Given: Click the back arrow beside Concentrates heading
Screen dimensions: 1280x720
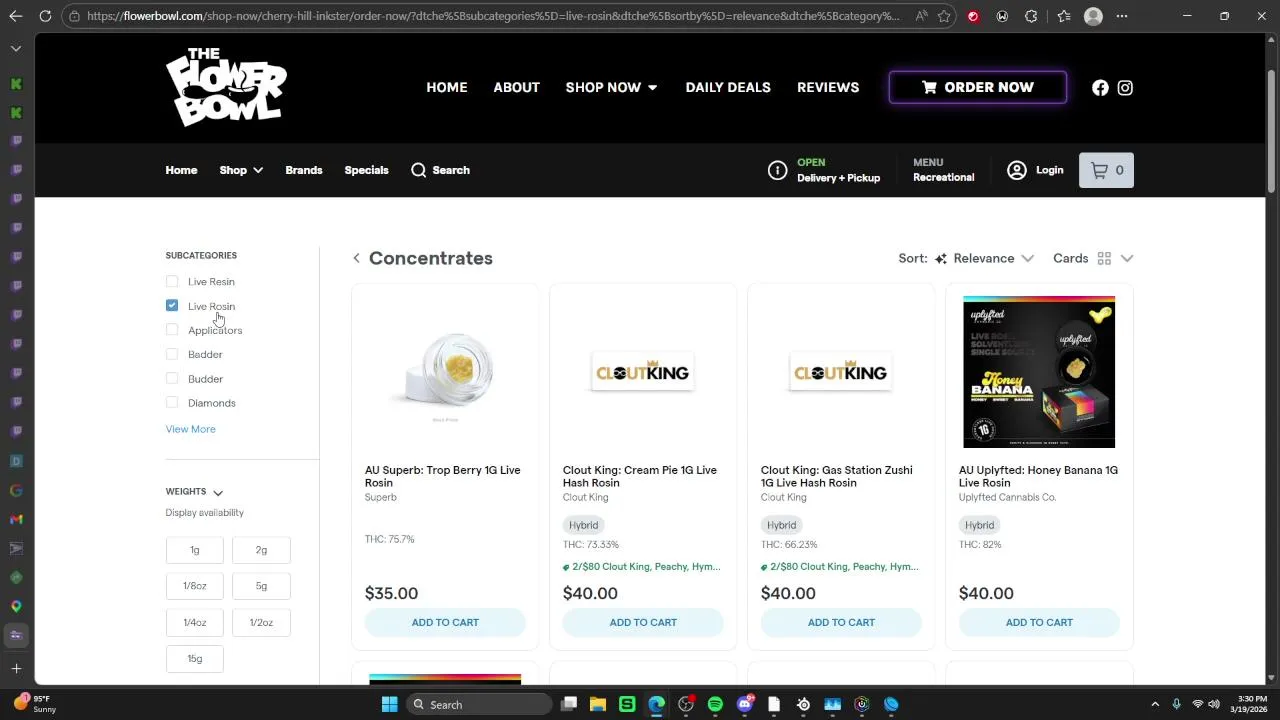Looking at the screenshot, I should point(356,258).
